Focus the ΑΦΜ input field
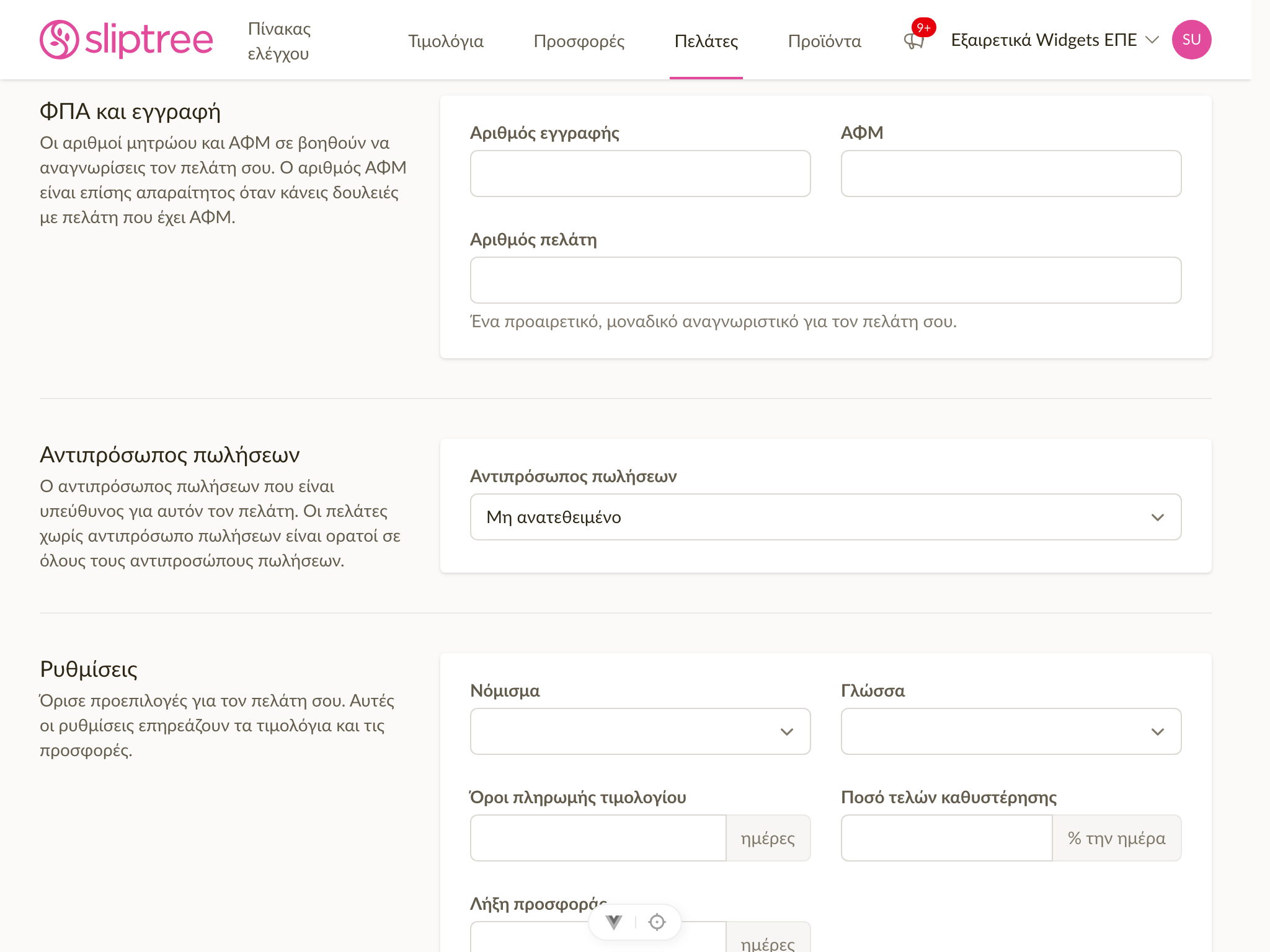The height and width of the screenshot is (952, 1270). tap(1011, 174)
